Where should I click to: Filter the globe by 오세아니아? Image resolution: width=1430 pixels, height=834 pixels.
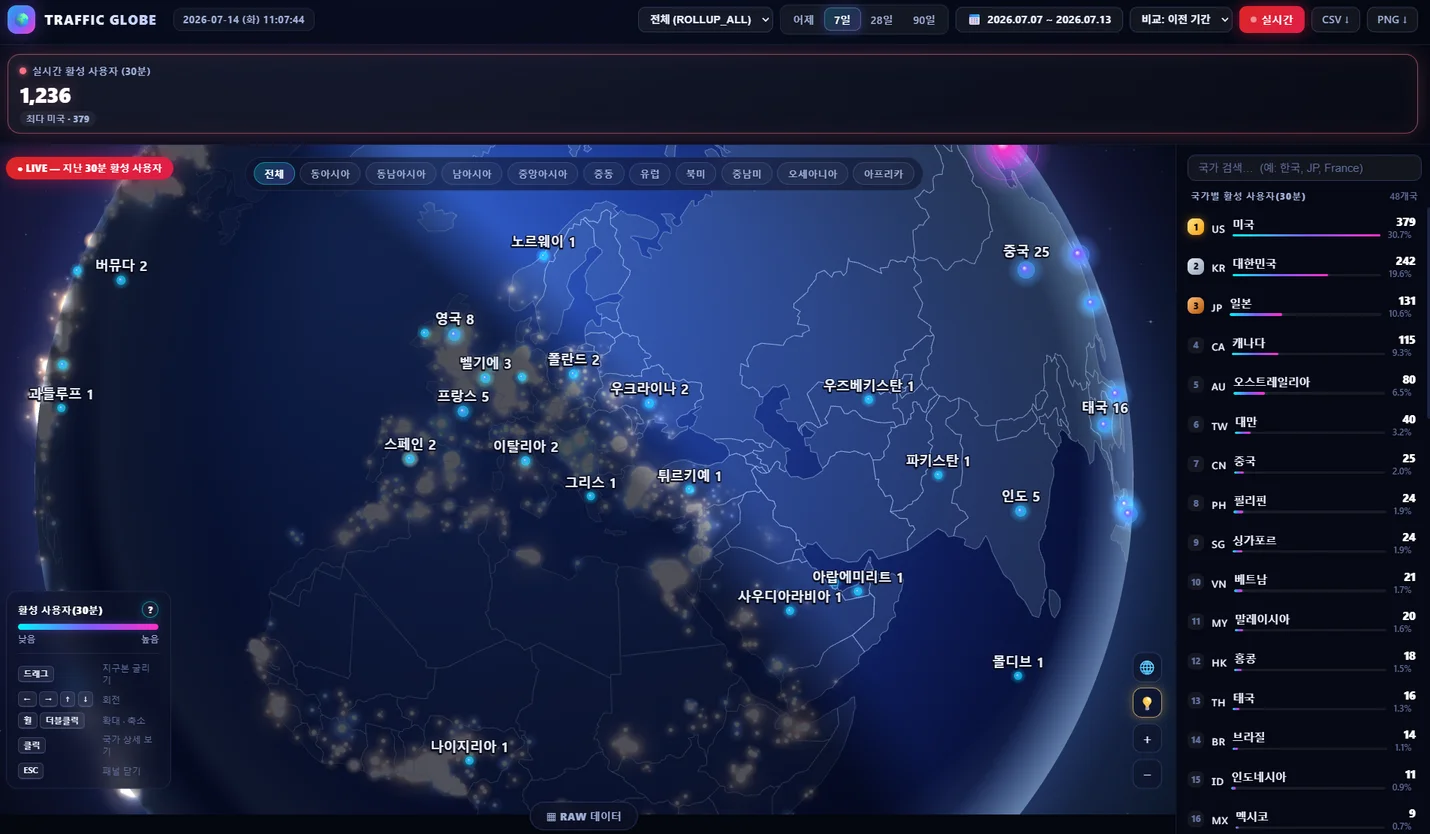point(812,174)
